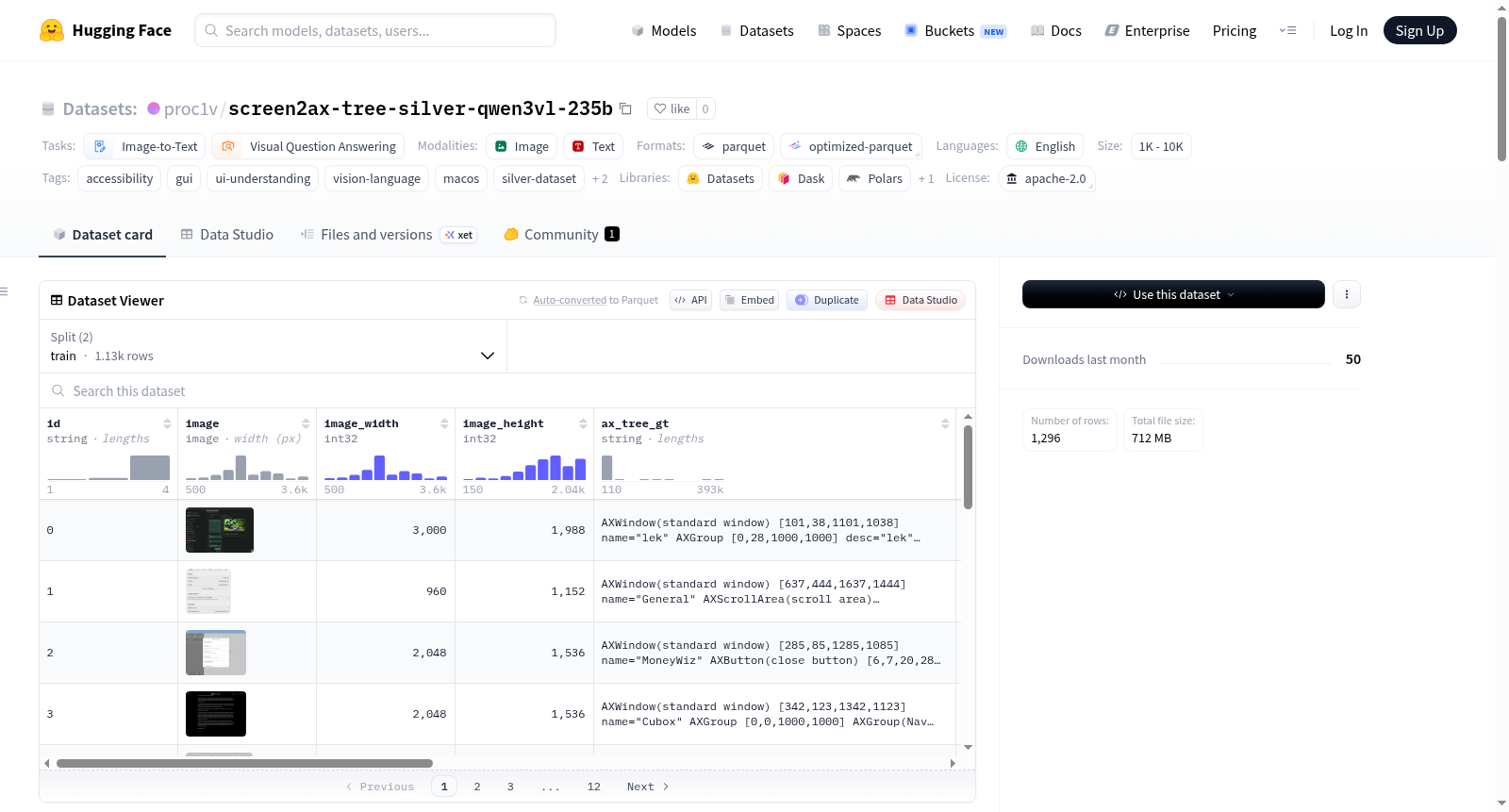Image resolution: width=1509 pixels, height=812 pixels.
Task: Click the Log In link
Action: click(x=1349, y=30)
